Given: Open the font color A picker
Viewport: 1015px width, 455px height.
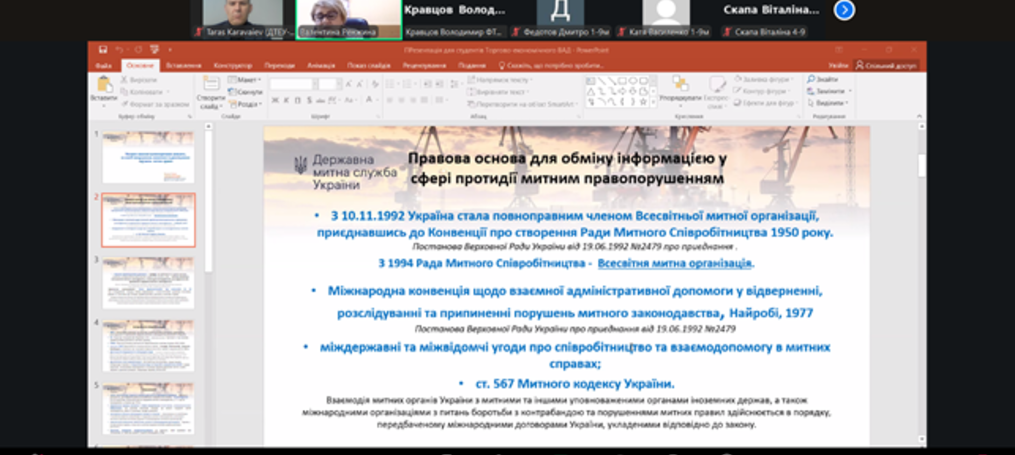Looking at the screenshot, I should [370, 100].
